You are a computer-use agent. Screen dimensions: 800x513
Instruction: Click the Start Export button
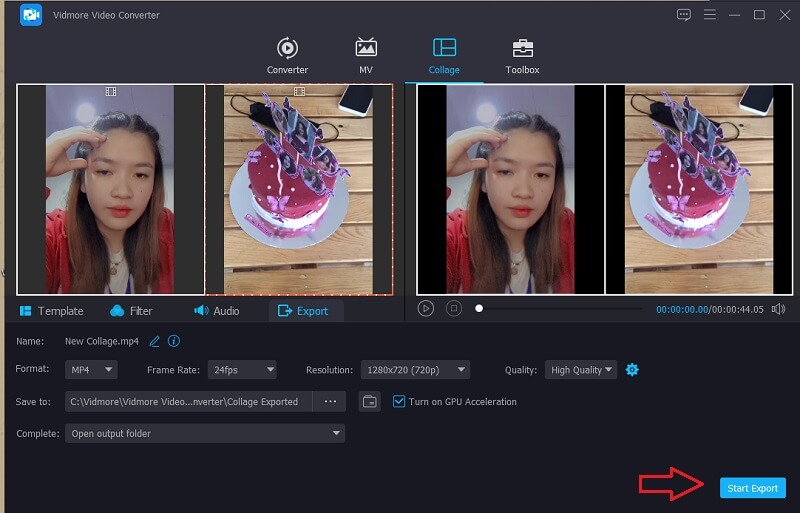[x=752, y=488]
